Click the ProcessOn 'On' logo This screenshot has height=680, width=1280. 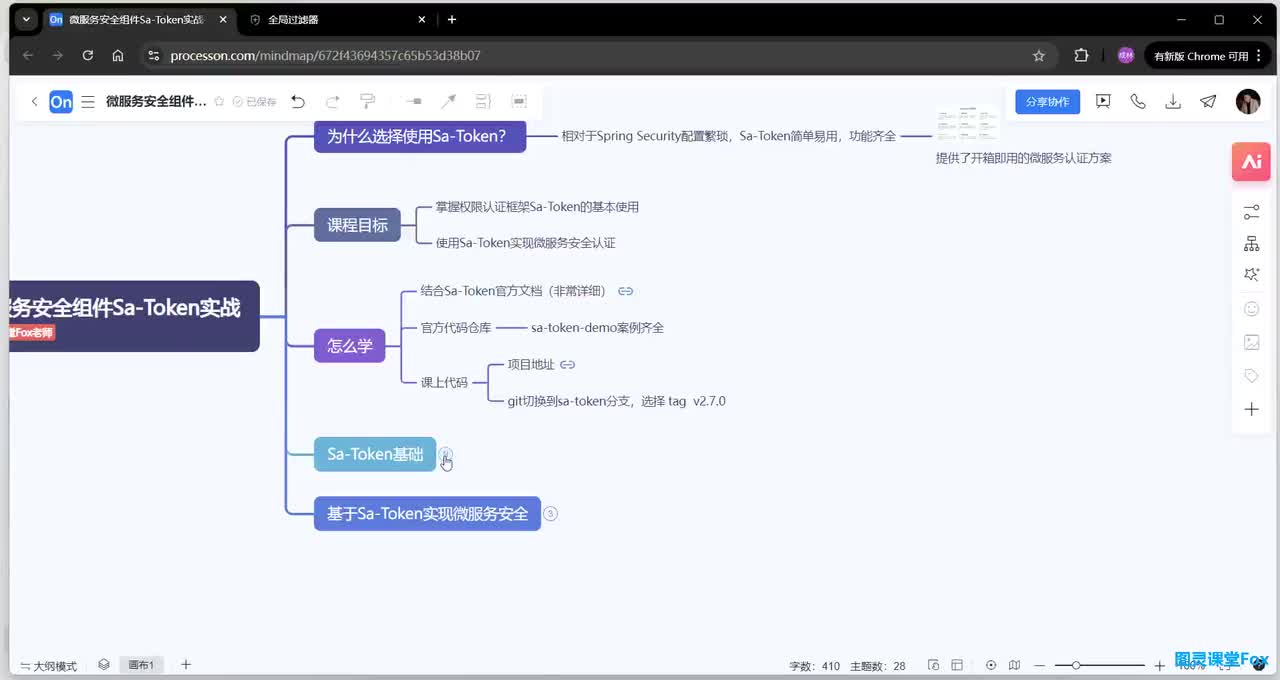61,101
